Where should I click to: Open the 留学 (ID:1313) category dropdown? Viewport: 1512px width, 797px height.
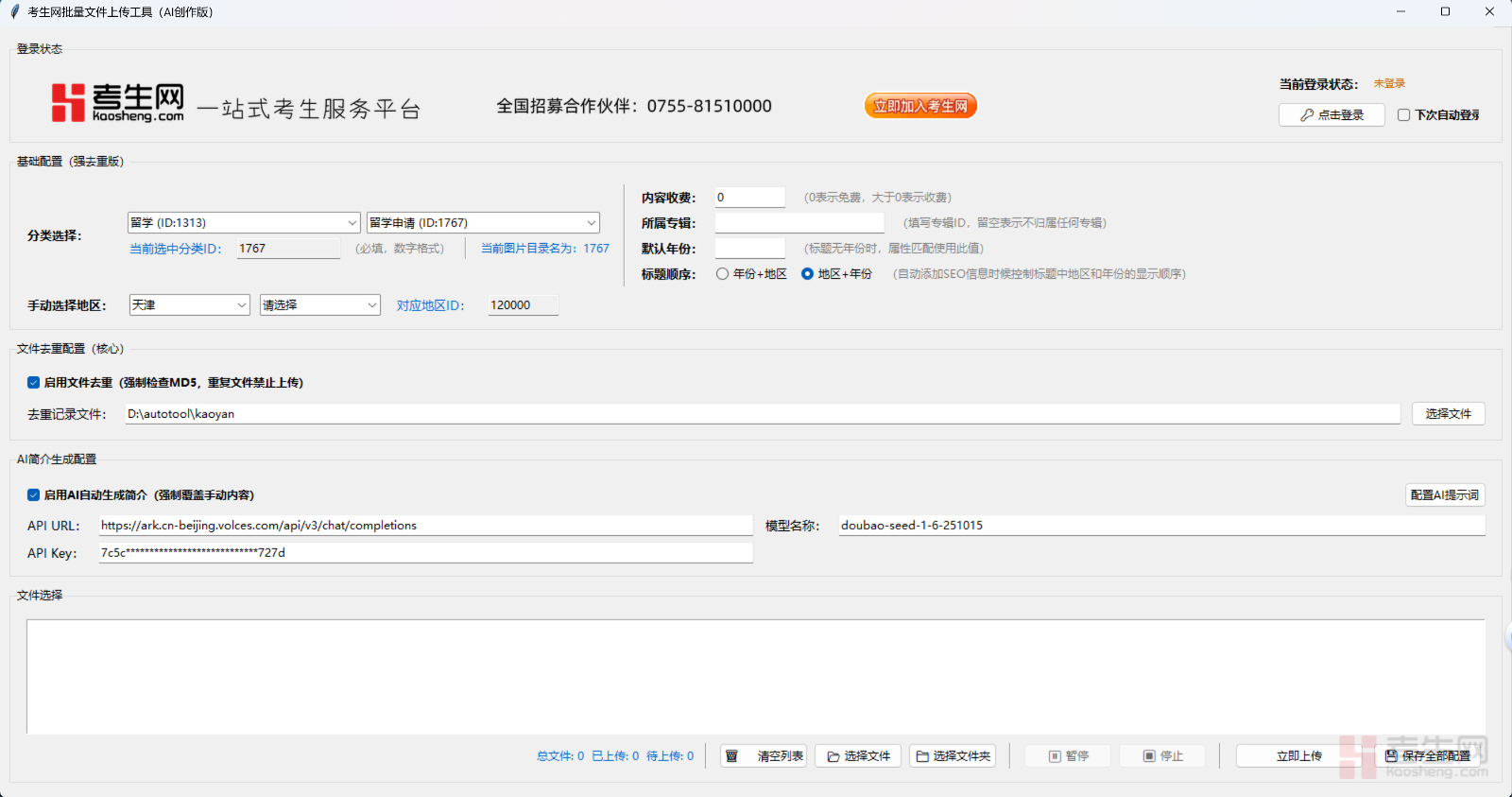click(x=244, y=223)
